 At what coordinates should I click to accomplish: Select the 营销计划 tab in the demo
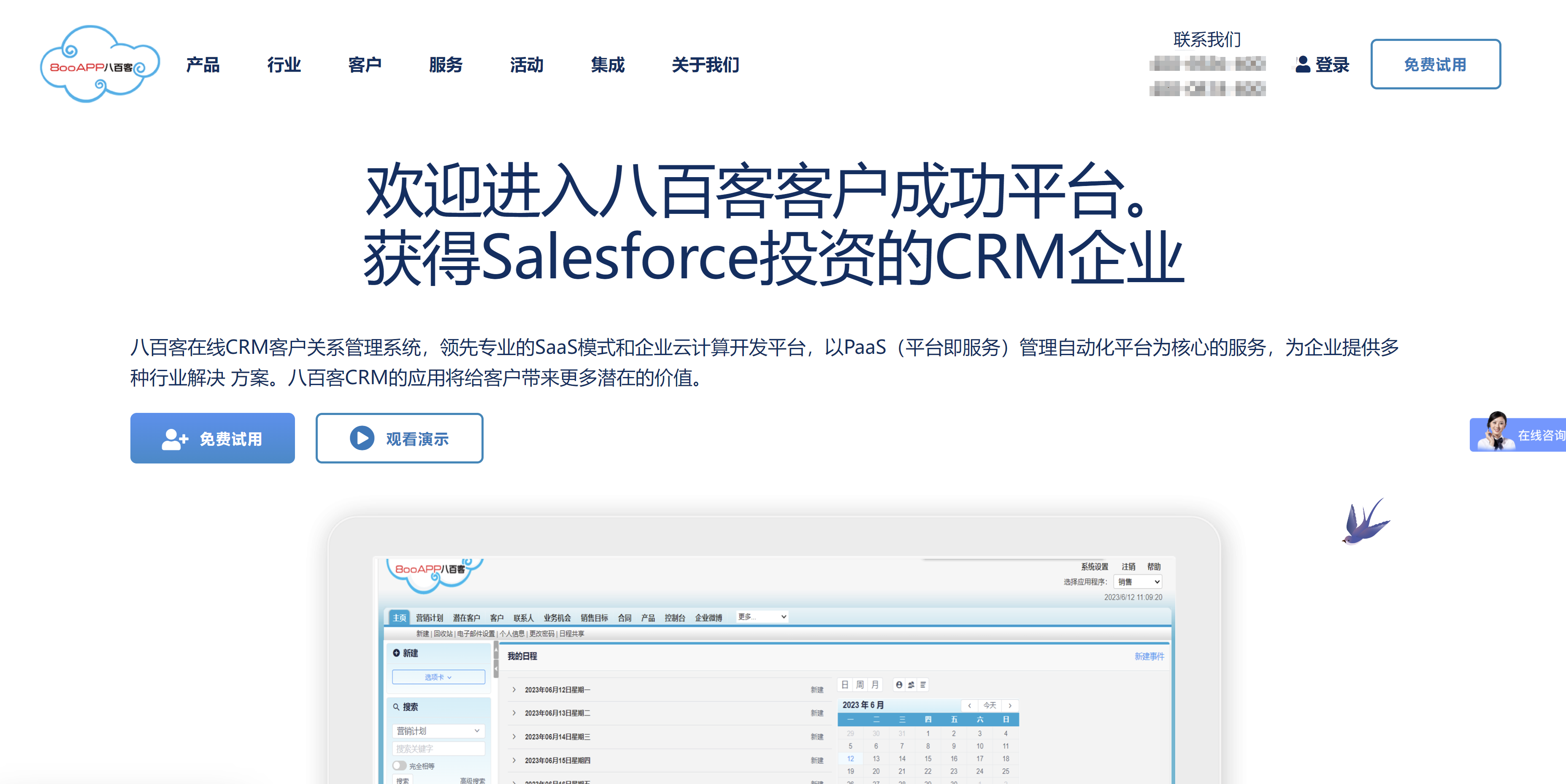coord(429,617)
